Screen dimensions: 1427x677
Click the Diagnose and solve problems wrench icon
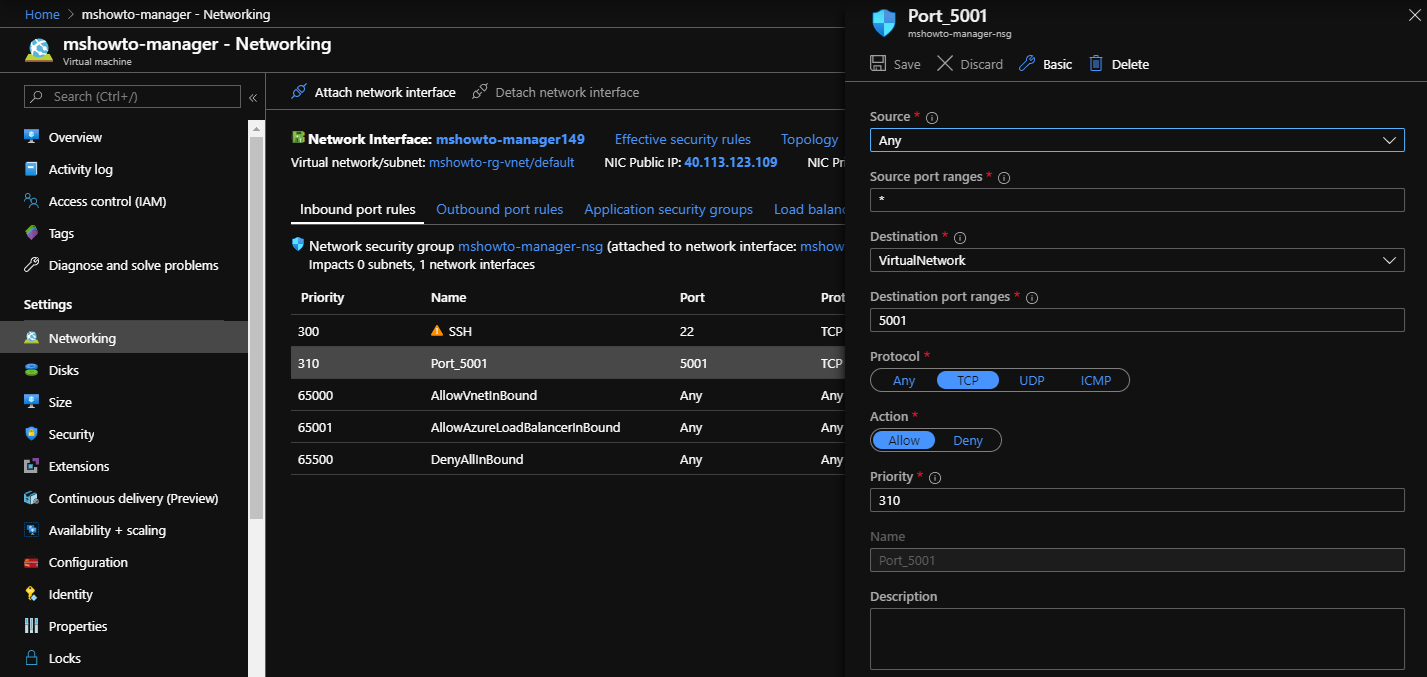[31, 265]
